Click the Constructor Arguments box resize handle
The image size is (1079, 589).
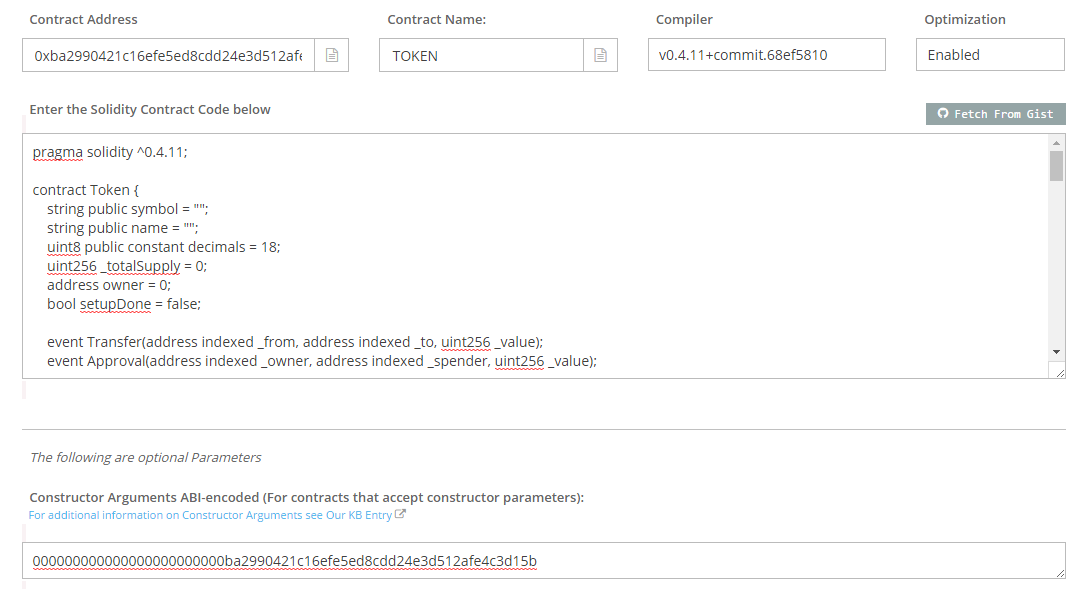click(x=1059, y=572)
